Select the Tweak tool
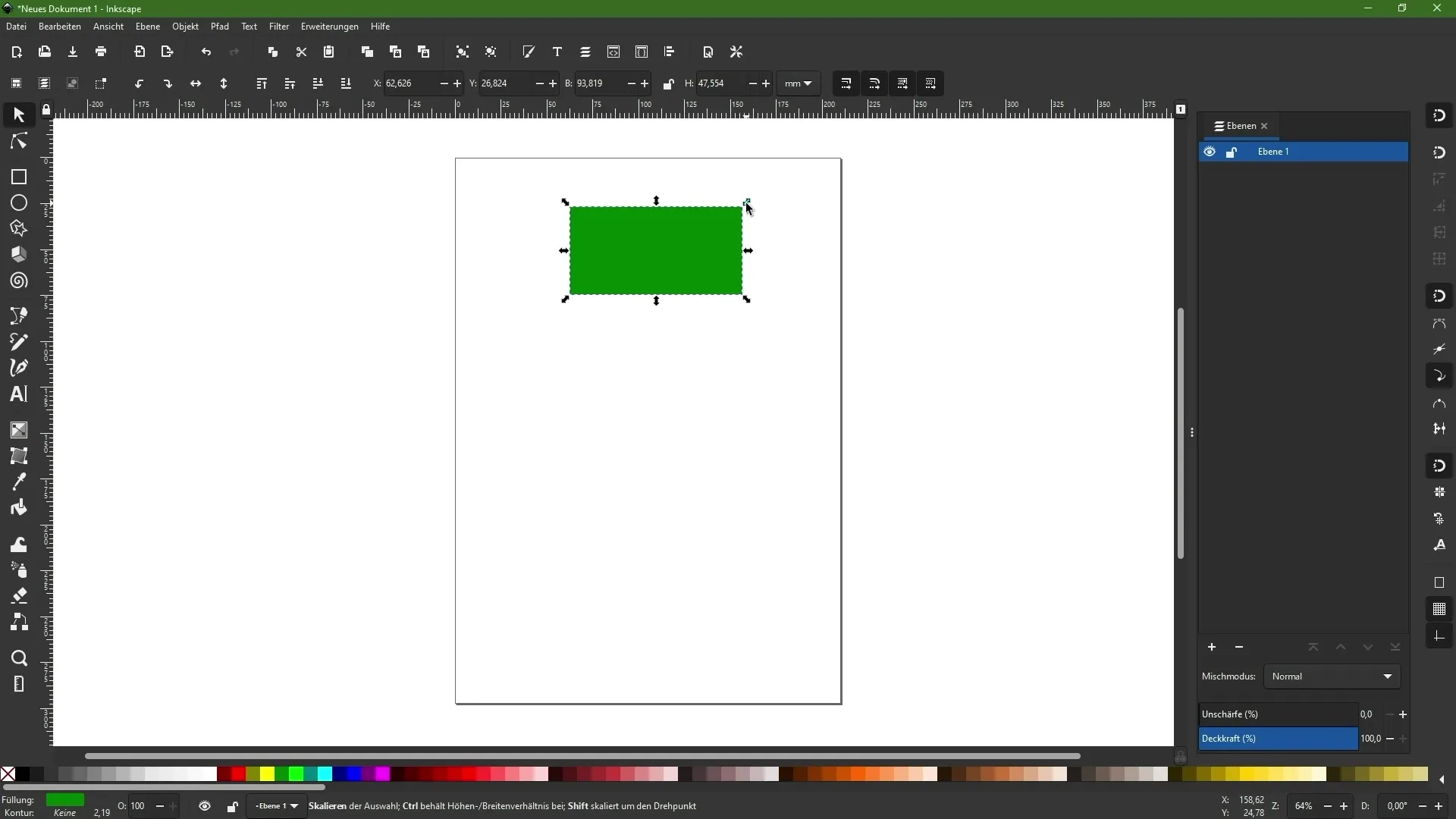The height and width of the screenshot is (819, 1456). 19,544
